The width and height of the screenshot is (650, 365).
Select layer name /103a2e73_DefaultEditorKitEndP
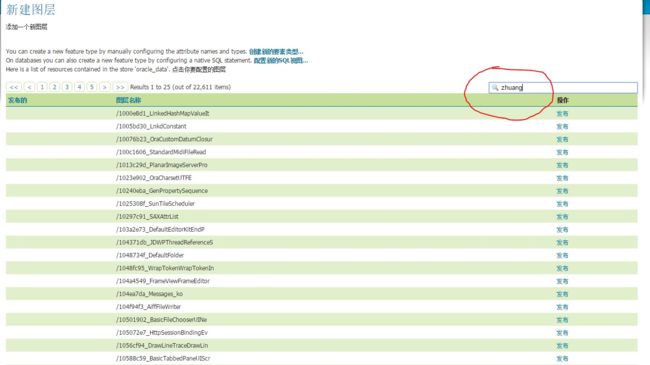pos(160,229)
